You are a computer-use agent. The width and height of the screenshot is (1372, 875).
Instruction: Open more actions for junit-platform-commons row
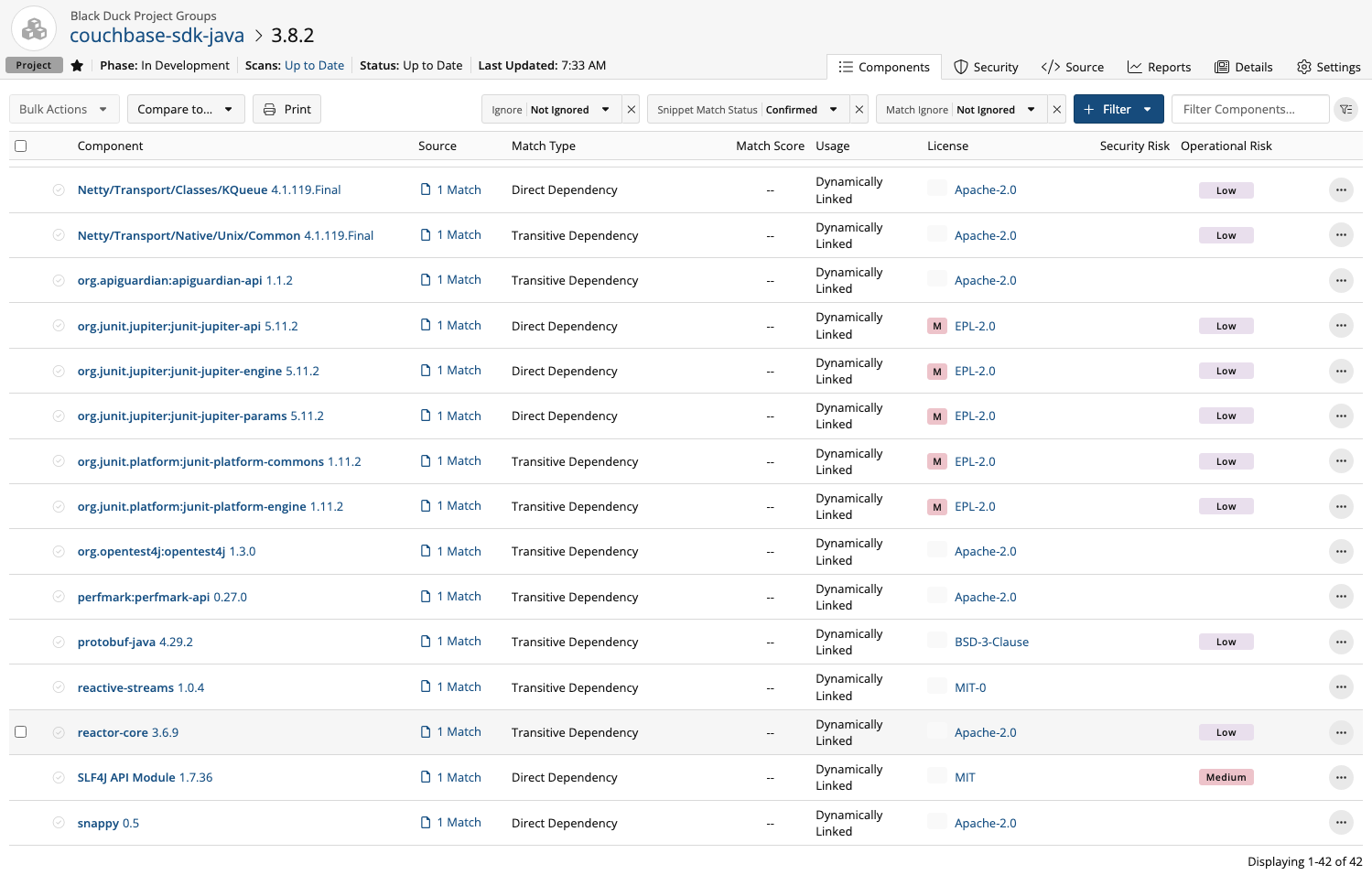click(1341, 461)
